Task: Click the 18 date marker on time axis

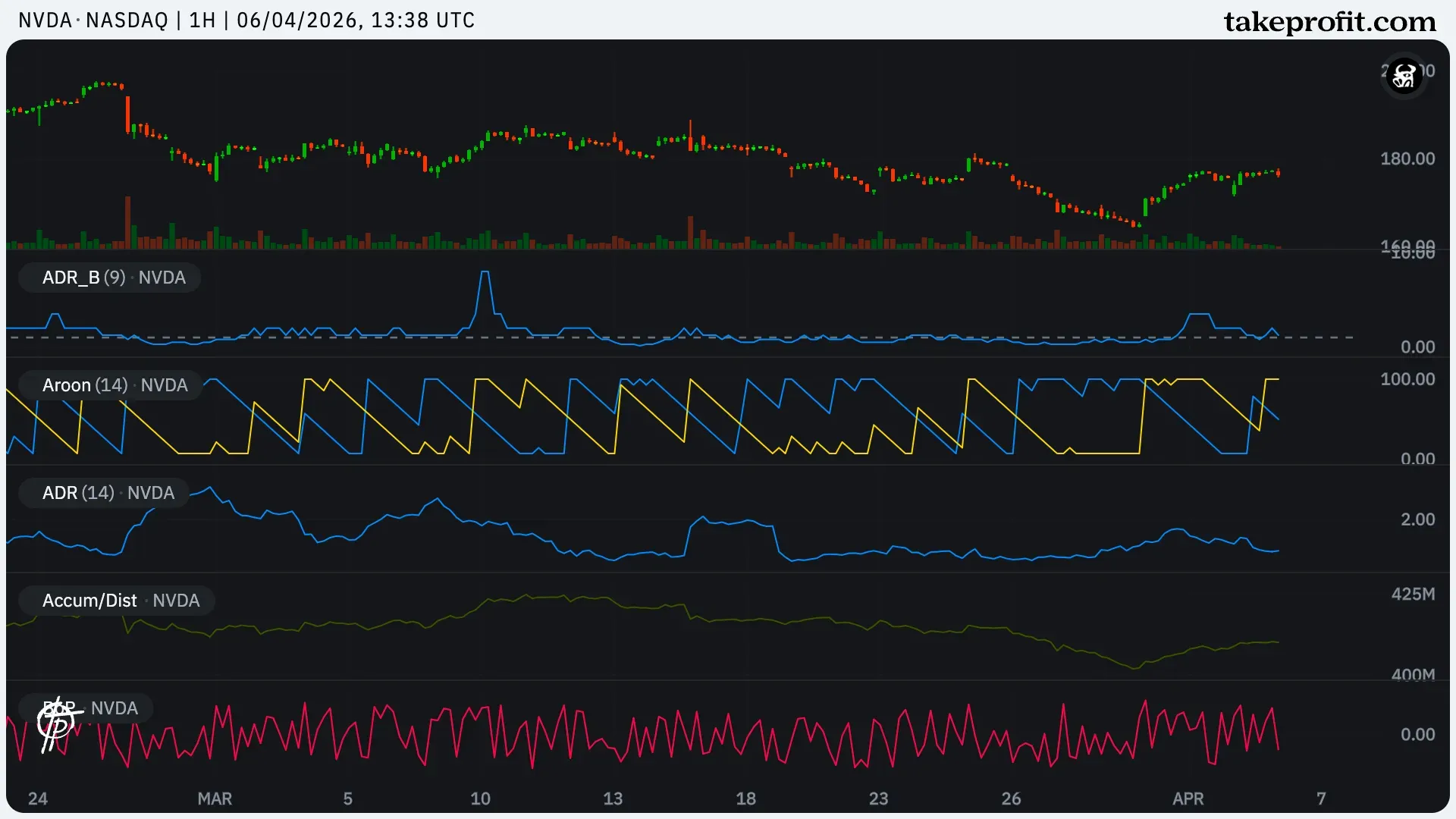Action: pos(745,799)
